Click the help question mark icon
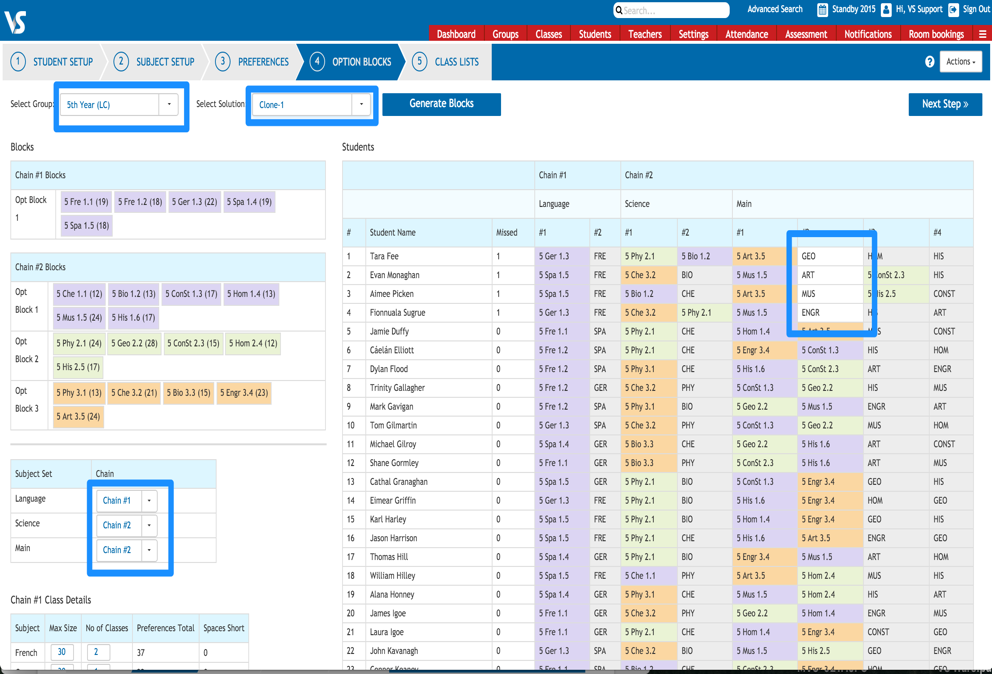 (x=929, y=61)
